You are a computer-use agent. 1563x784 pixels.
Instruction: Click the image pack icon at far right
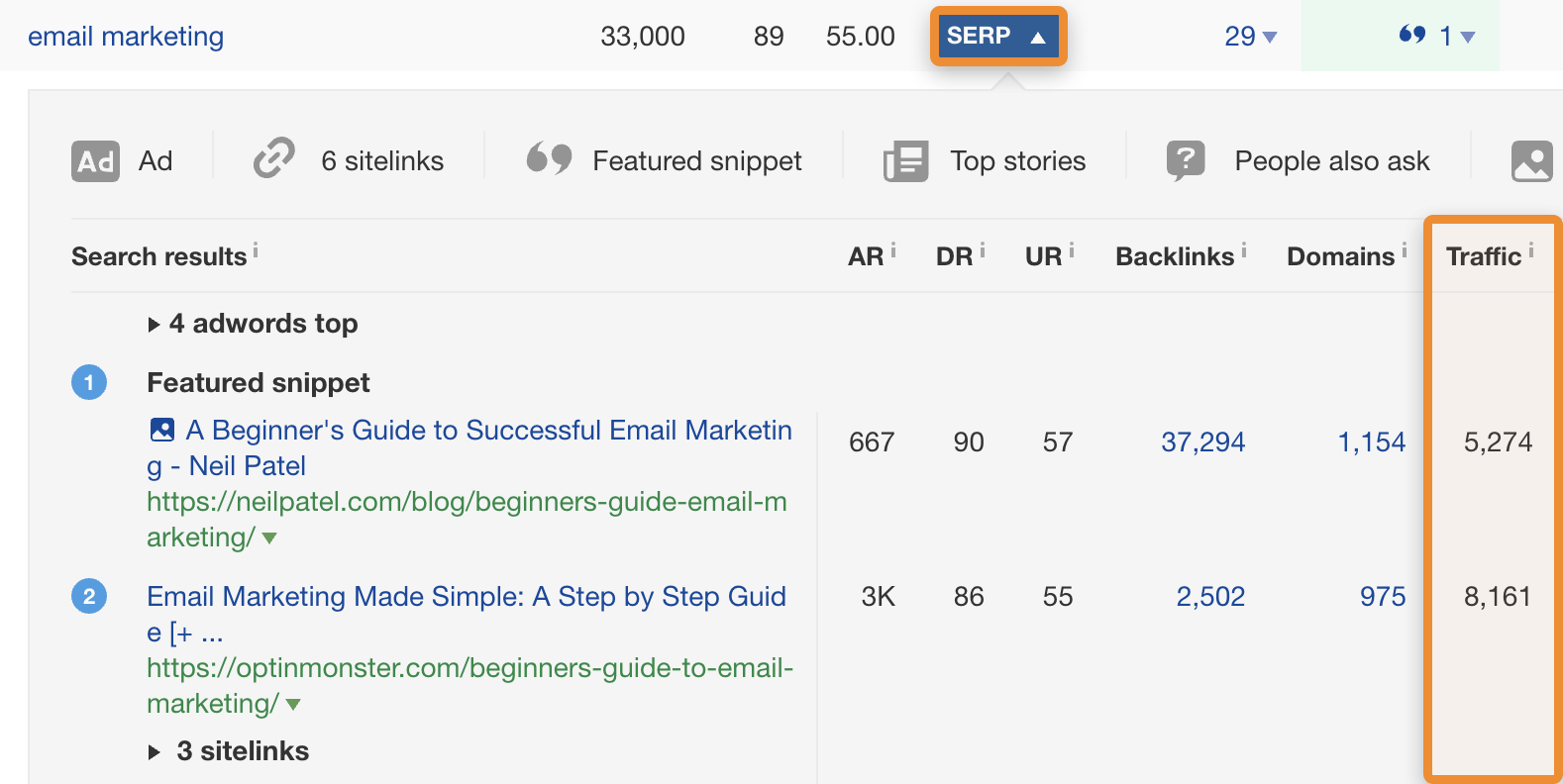pyautogui.click(x=1531, y=161)
